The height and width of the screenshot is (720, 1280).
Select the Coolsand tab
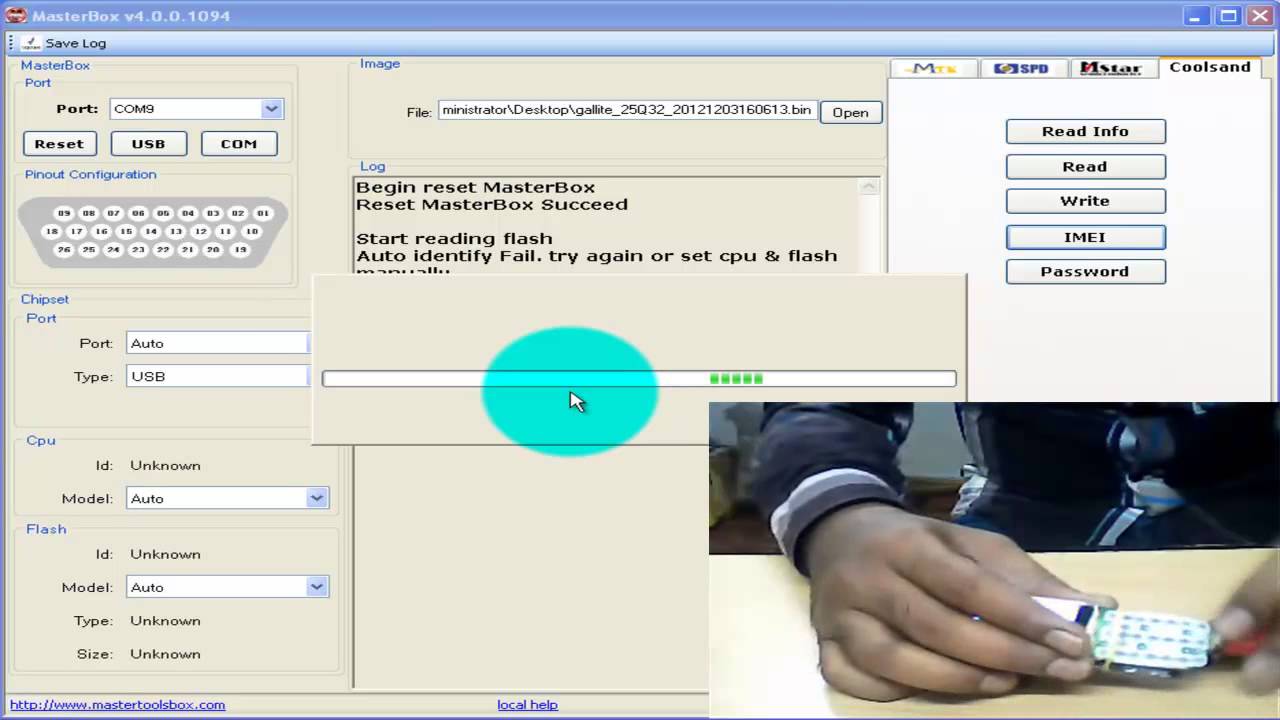(1210, 67)
